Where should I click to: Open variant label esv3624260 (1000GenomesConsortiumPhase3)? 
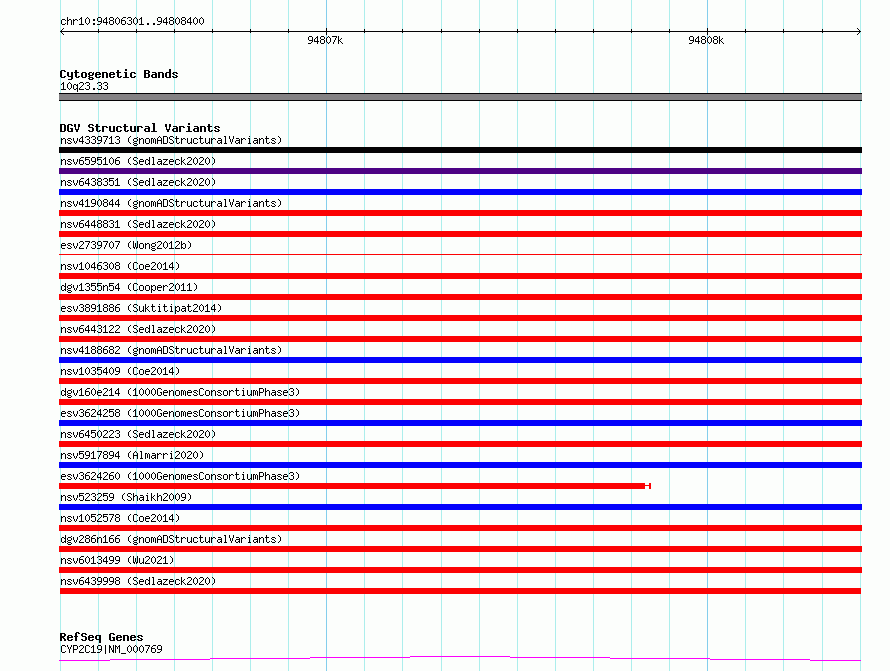click(180, 476)
